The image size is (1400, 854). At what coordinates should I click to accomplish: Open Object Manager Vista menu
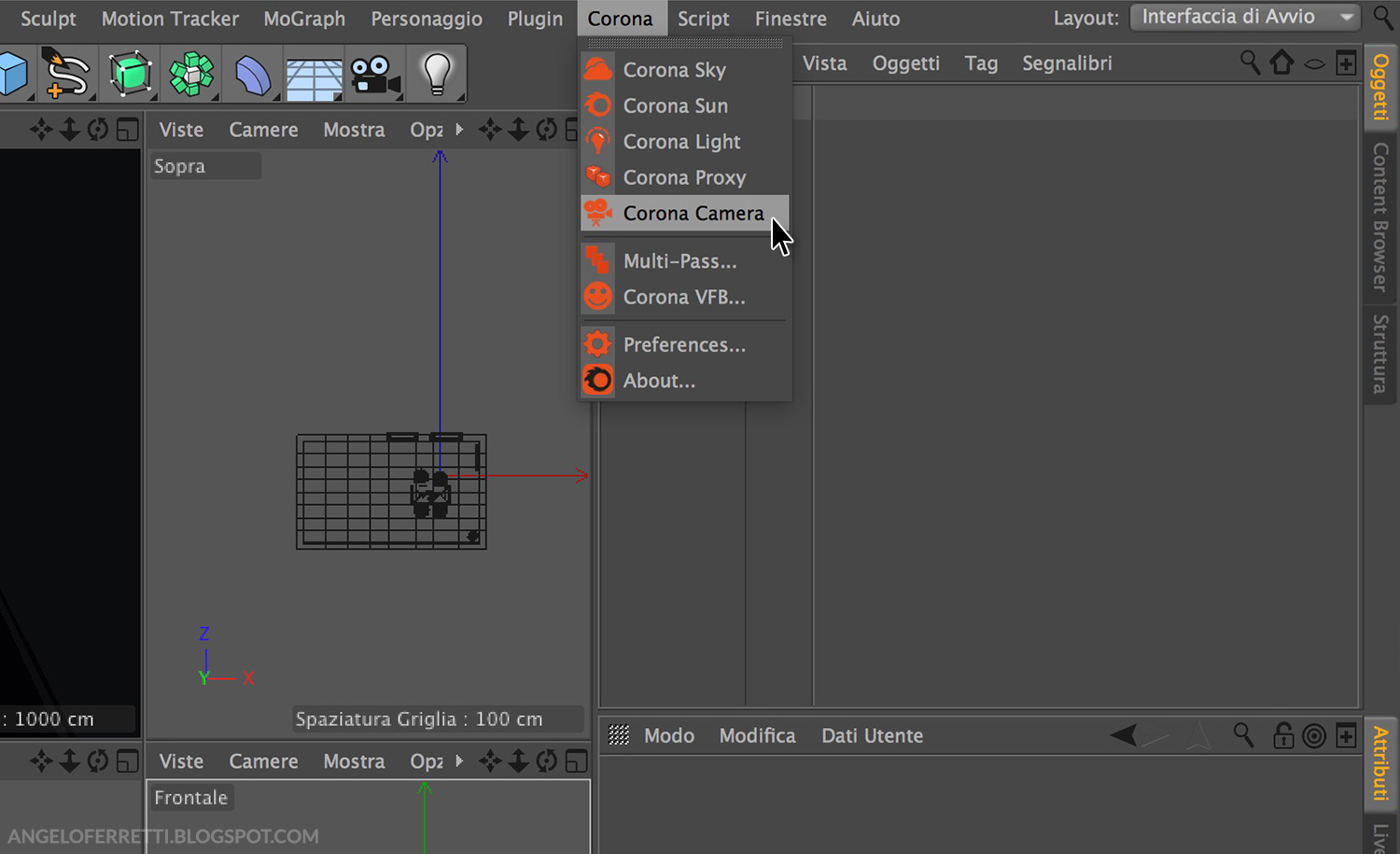[x=825, y=63]
